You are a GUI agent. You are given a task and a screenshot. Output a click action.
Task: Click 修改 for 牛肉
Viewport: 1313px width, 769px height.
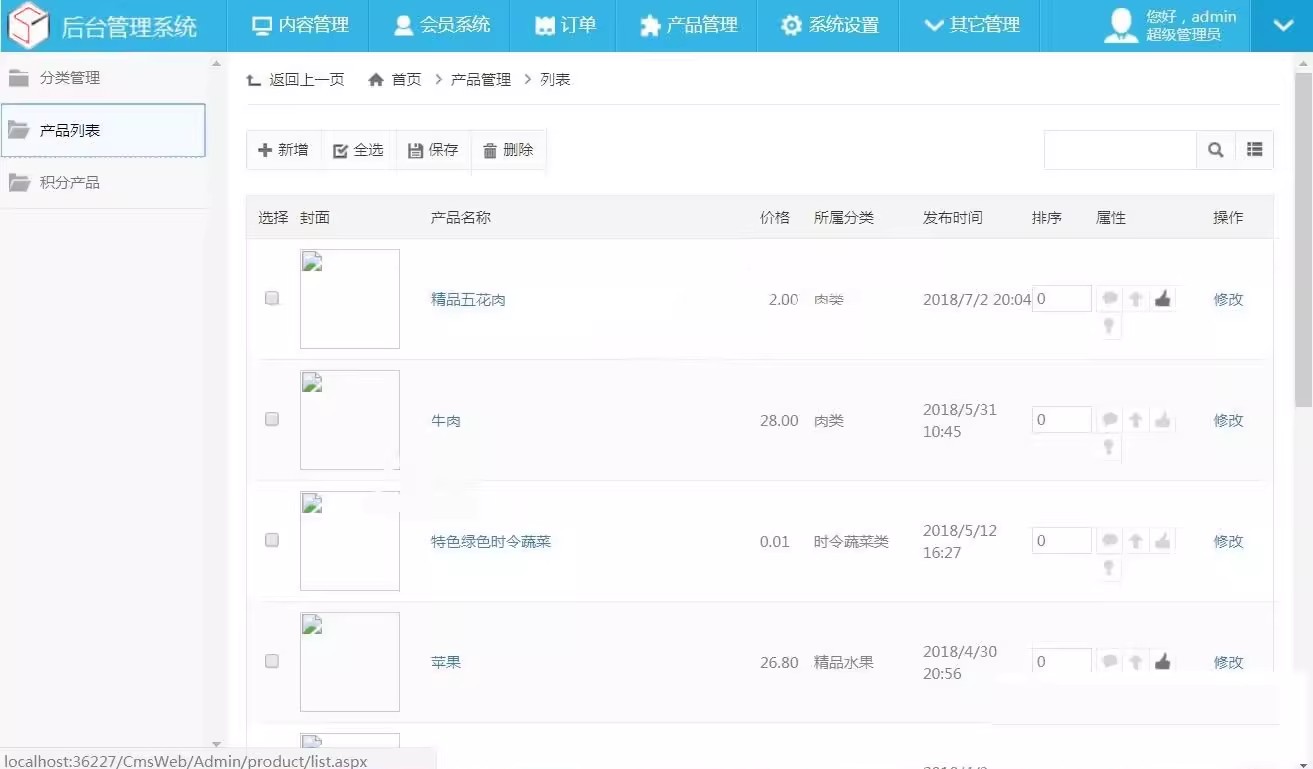pyautogui.click(x=1228, y=420)
